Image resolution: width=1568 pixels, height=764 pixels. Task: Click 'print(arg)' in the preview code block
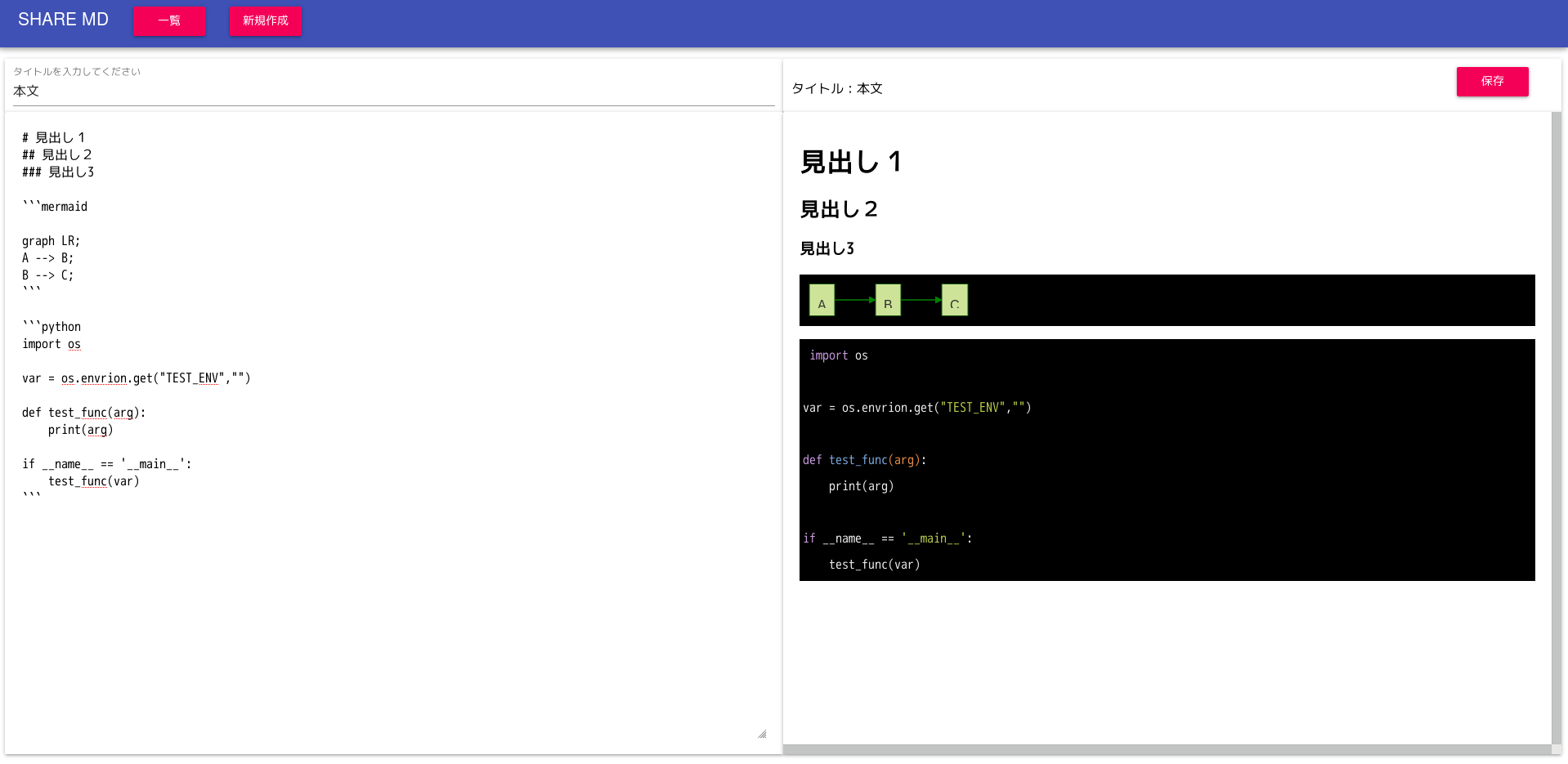click(862, 486)
